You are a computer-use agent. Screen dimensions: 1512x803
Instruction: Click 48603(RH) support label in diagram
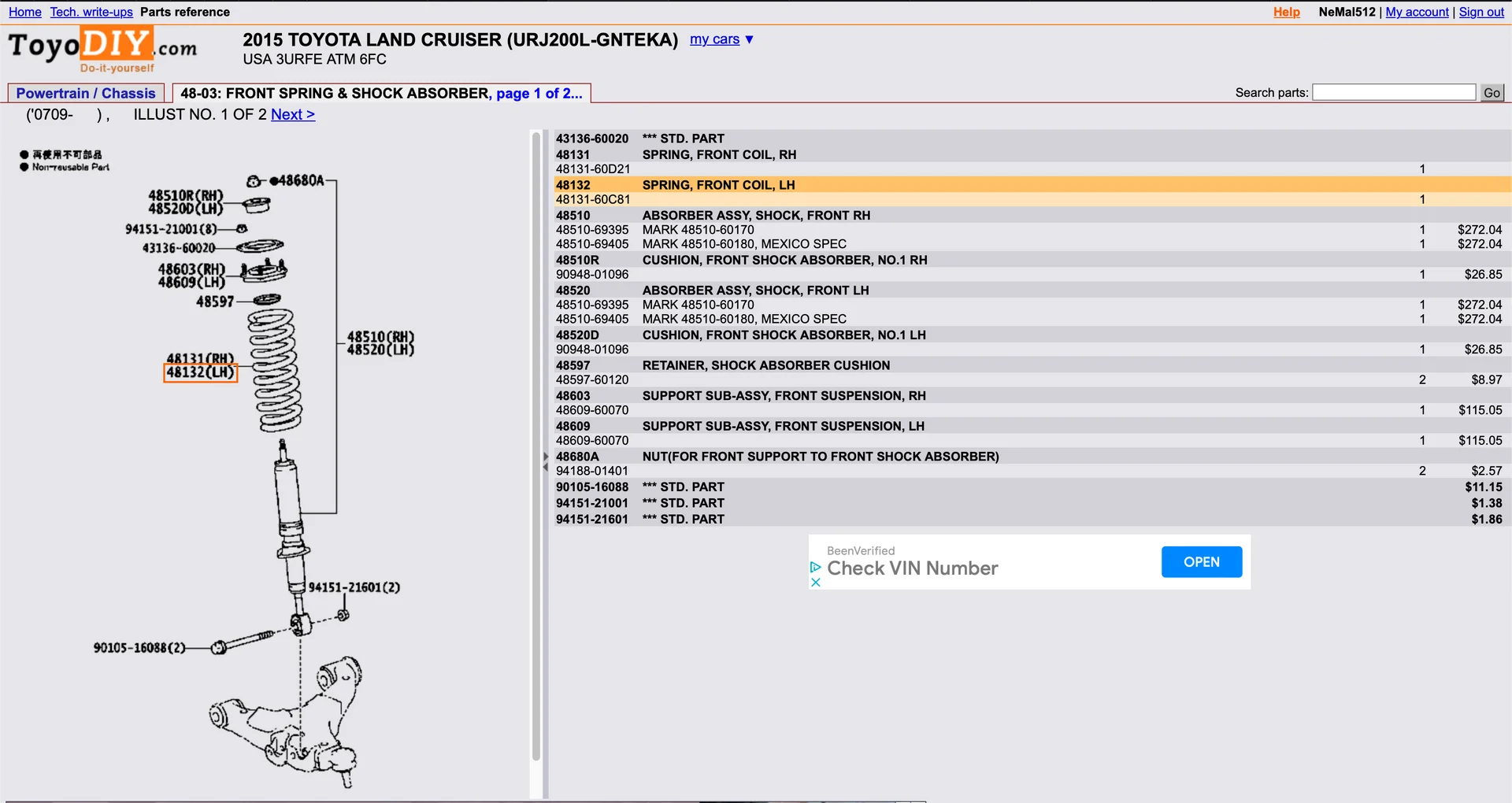pyautogui.click(x=191, y=269)
